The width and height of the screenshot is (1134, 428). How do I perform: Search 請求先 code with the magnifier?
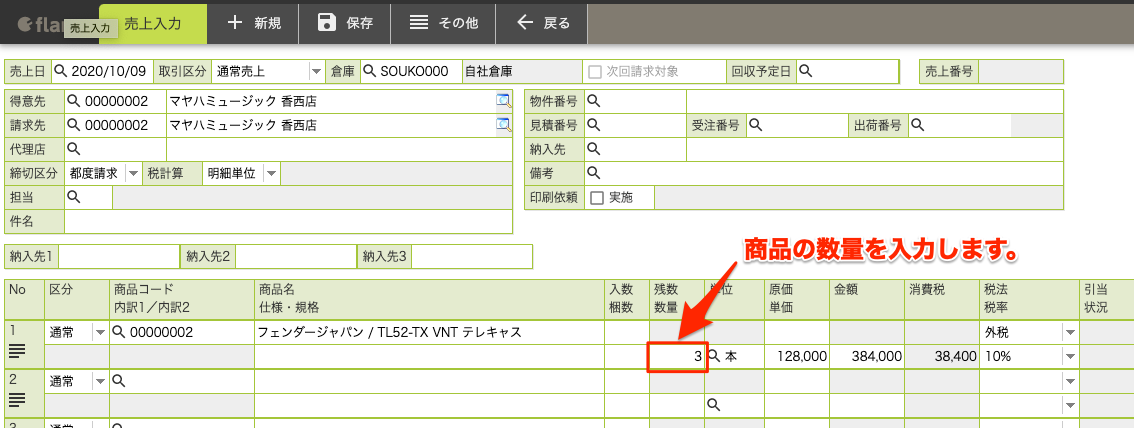point(74,125)
